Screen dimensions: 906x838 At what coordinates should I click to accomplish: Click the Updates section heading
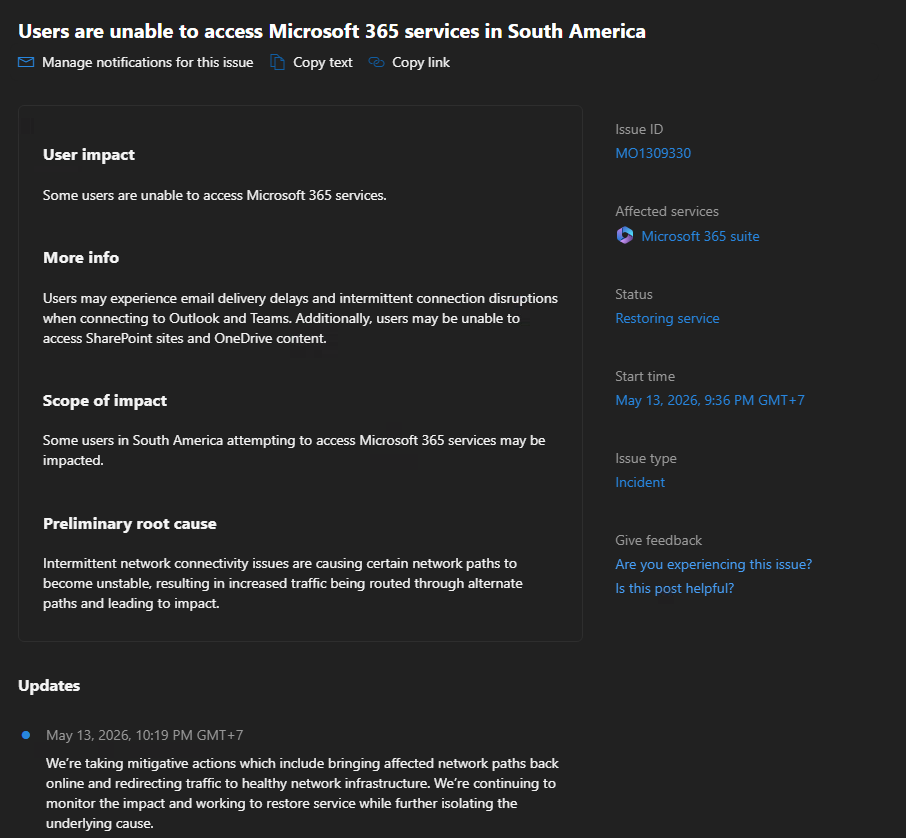[x=49, y=686]
